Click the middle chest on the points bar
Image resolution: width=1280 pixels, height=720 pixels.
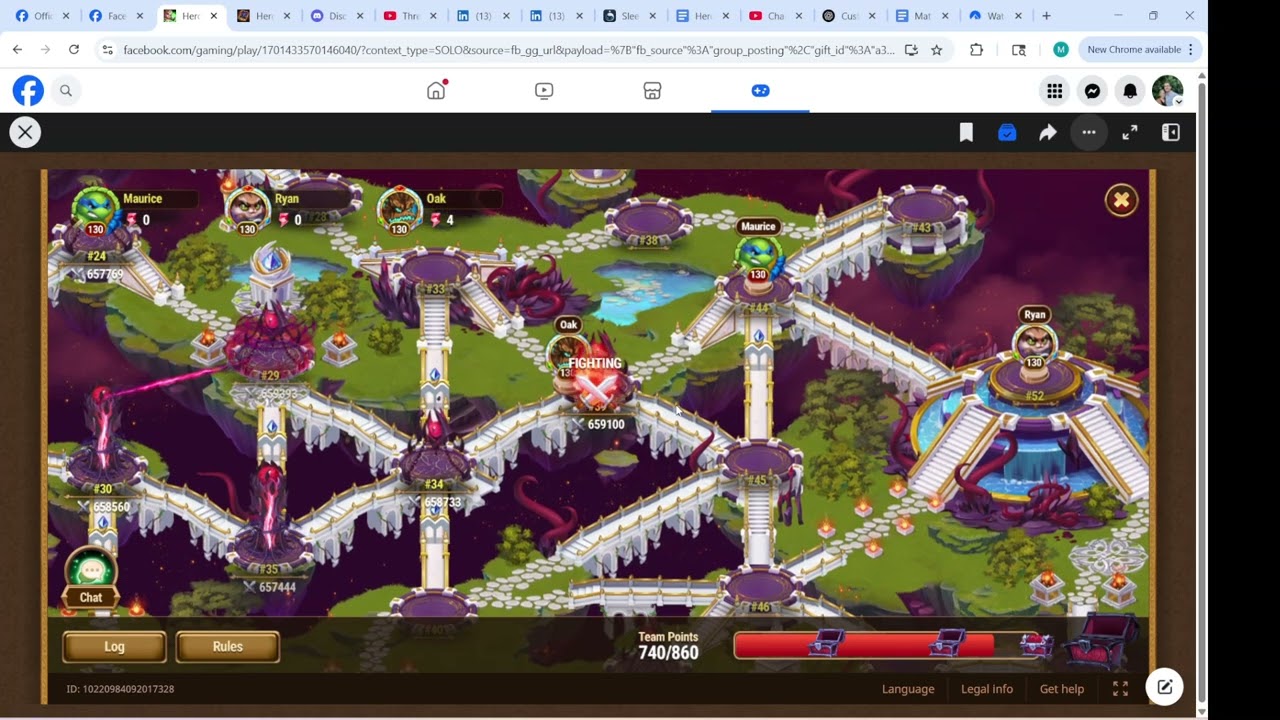[x=948, y=644]
